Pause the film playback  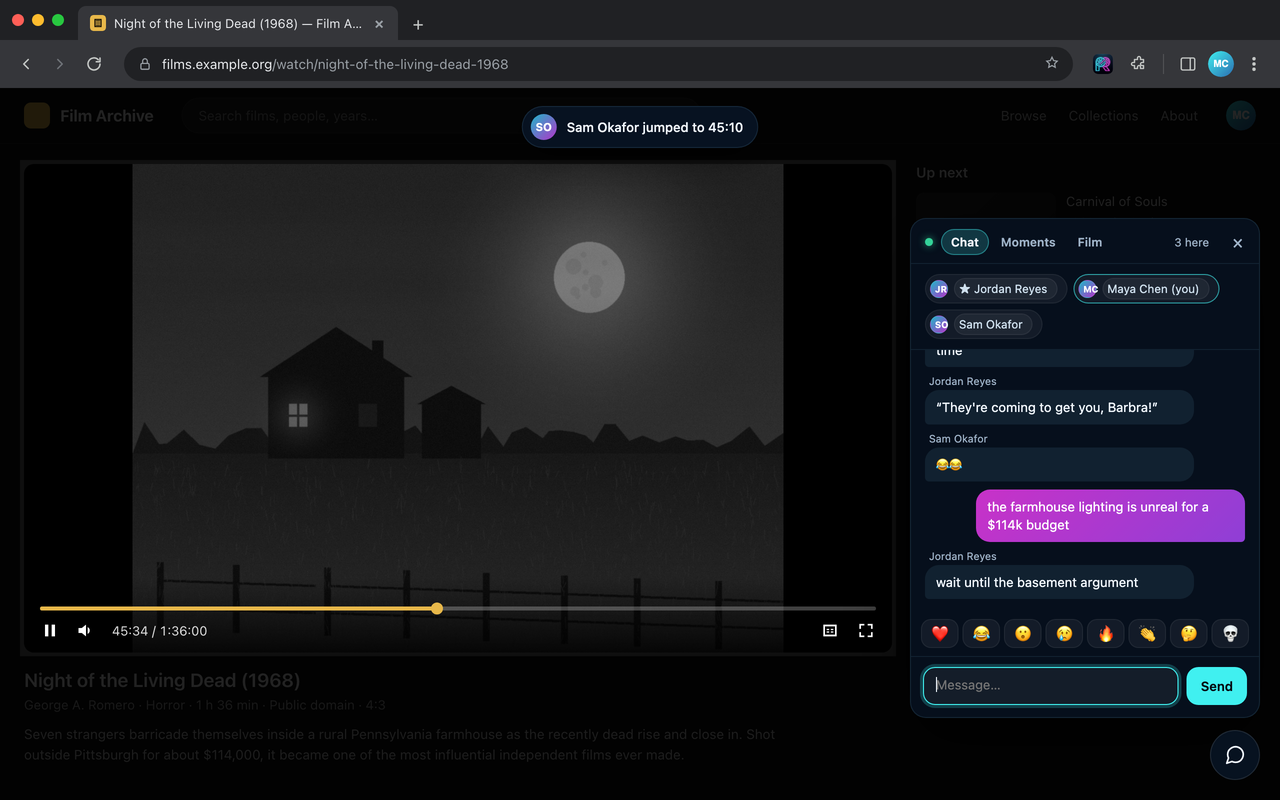[50, 631]
